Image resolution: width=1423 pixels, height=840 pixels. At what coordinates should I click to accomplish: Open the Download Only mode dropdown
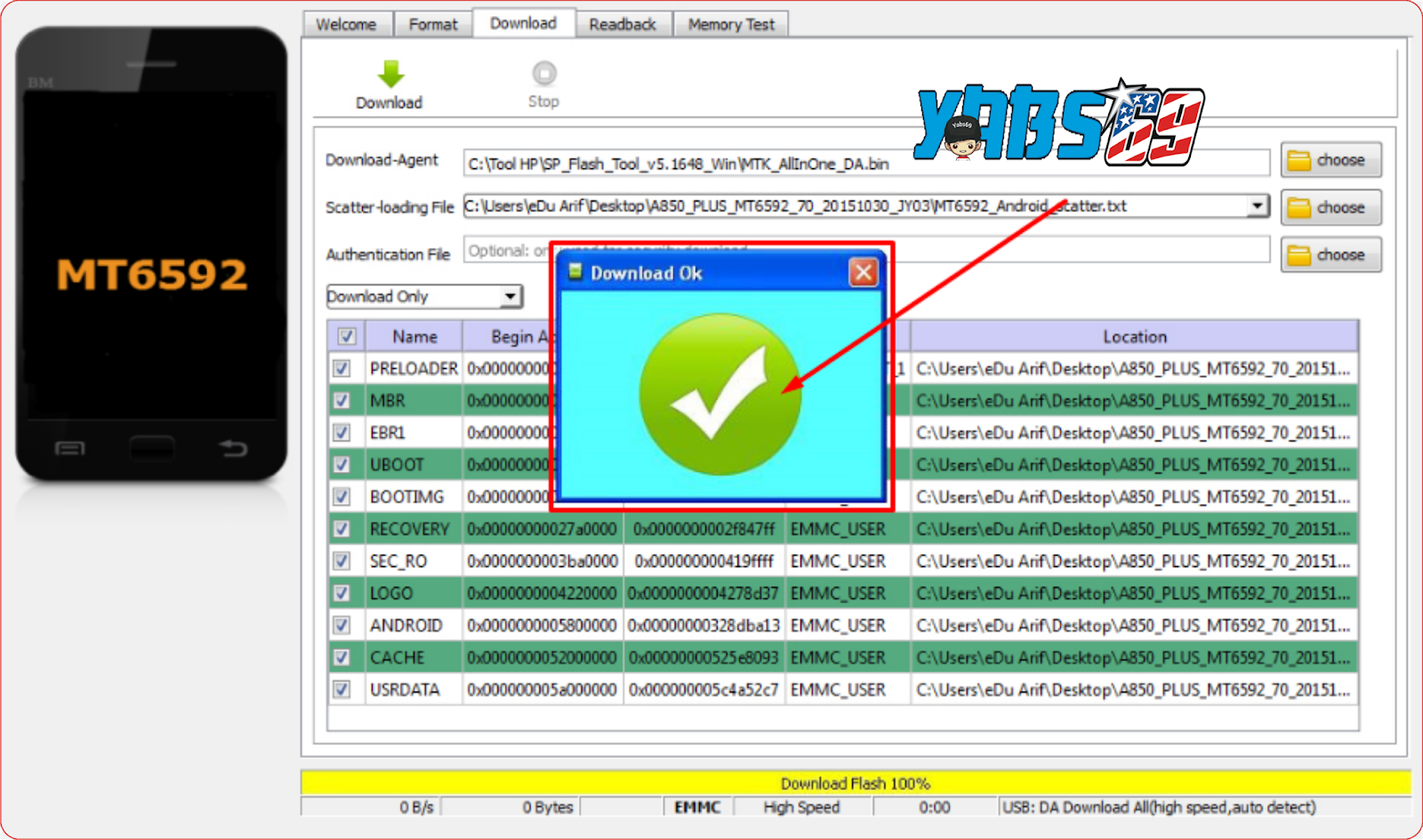(x=424, y=296)
